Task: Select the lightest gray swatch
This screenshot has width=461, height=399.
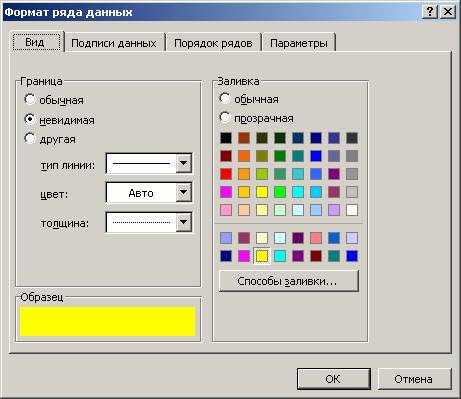Action: click(352, 192)
